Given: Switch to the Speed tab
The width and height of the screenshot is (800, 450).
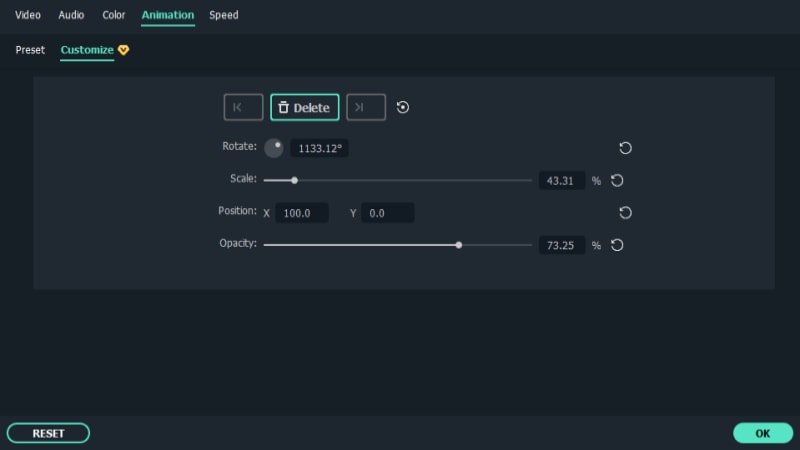Looking at the screenshot, I should coord(223,15).
